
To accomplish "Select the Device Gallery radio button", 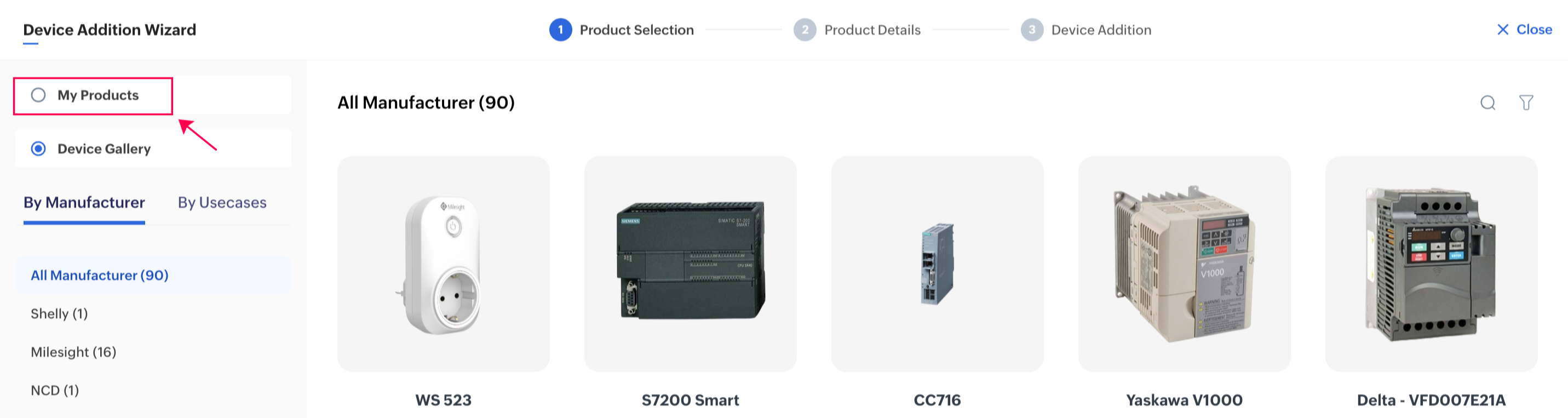I will click(x=38, y=149).
